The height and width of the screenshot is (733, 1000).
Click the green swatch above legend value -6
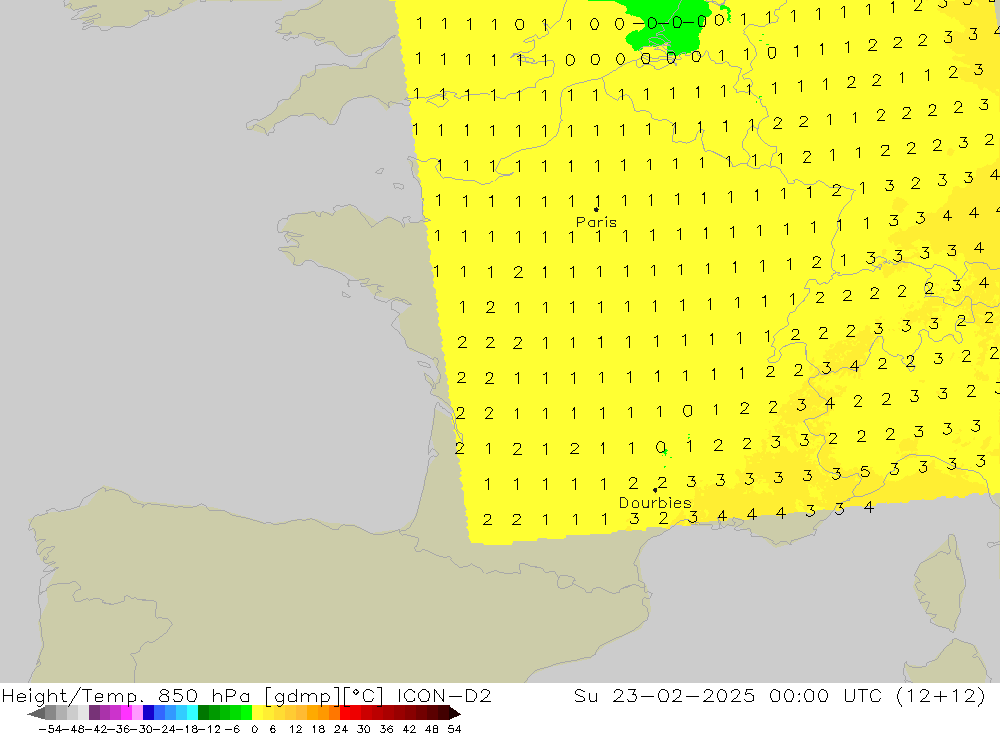click(x=237, y=713)
